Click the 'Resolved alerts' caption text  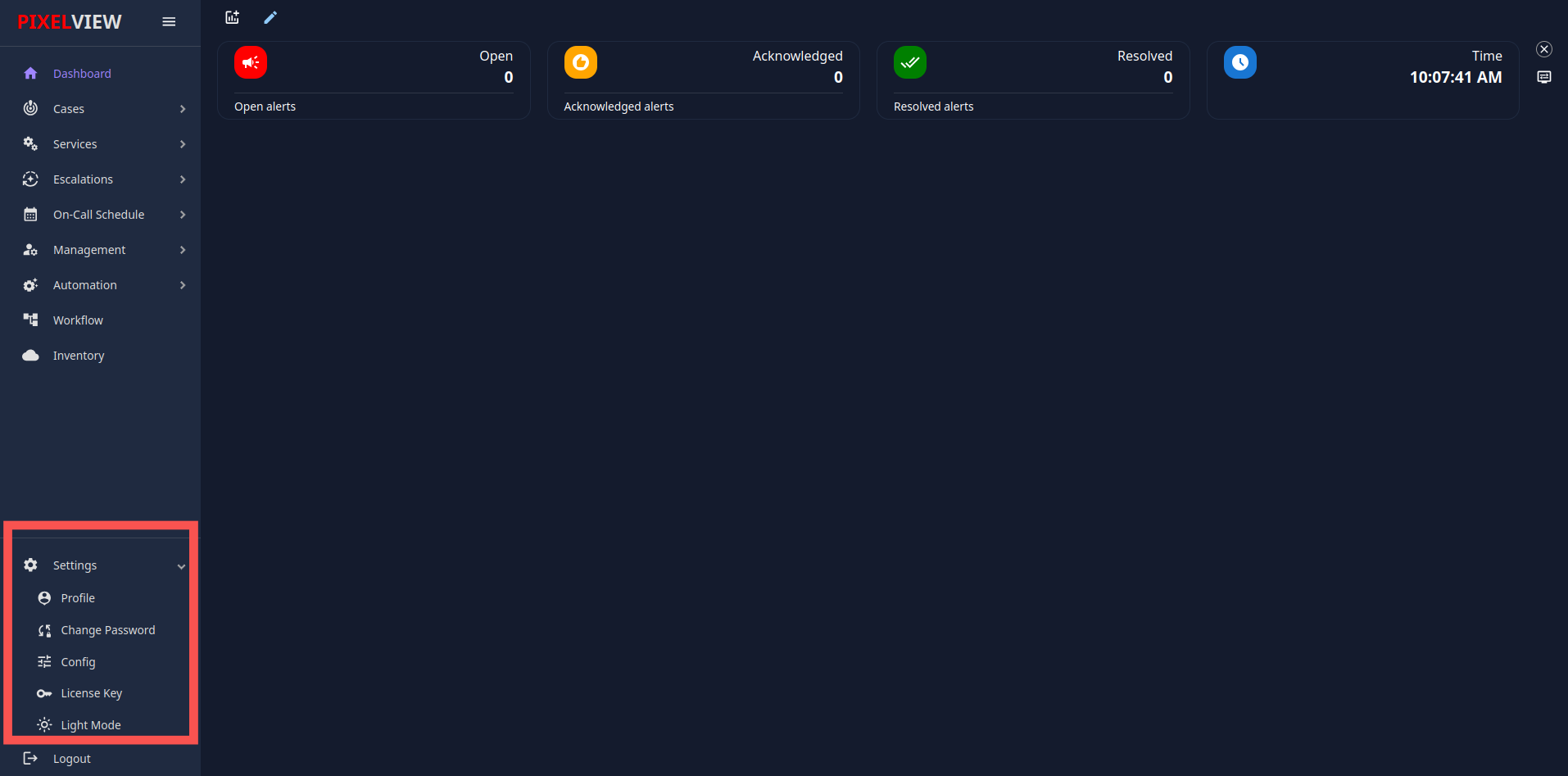pyautogui.click(x=933, y=107)
